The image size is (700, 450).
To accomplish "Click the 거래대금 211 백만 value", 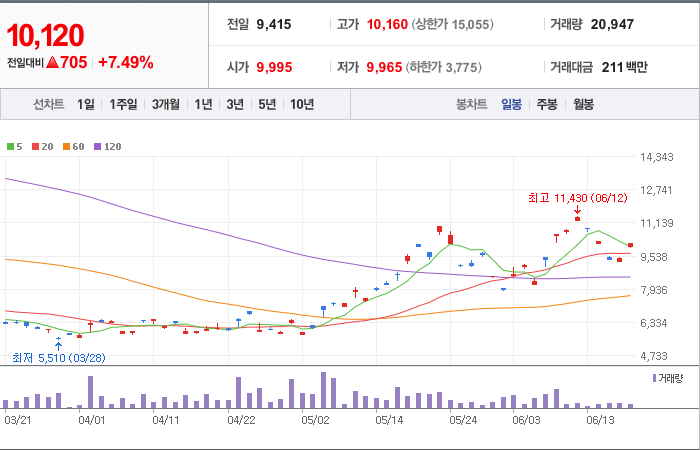I will pos(625,67).
